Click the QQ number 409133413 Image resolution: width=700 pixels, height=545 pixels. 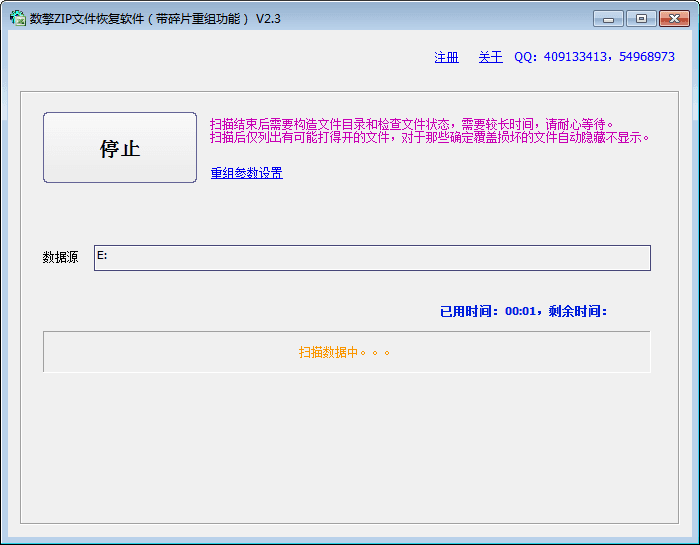pos(576,57)
